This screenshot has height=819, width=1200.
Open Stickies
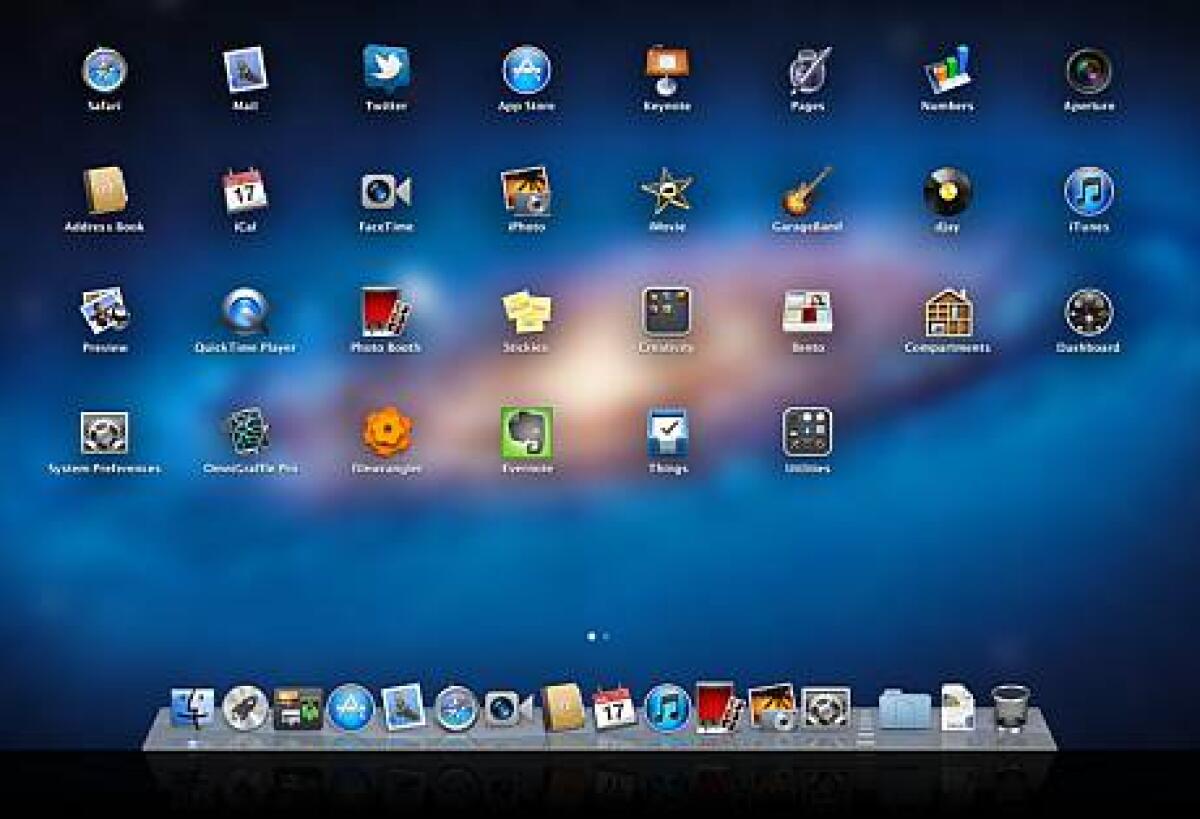point(526,312)
